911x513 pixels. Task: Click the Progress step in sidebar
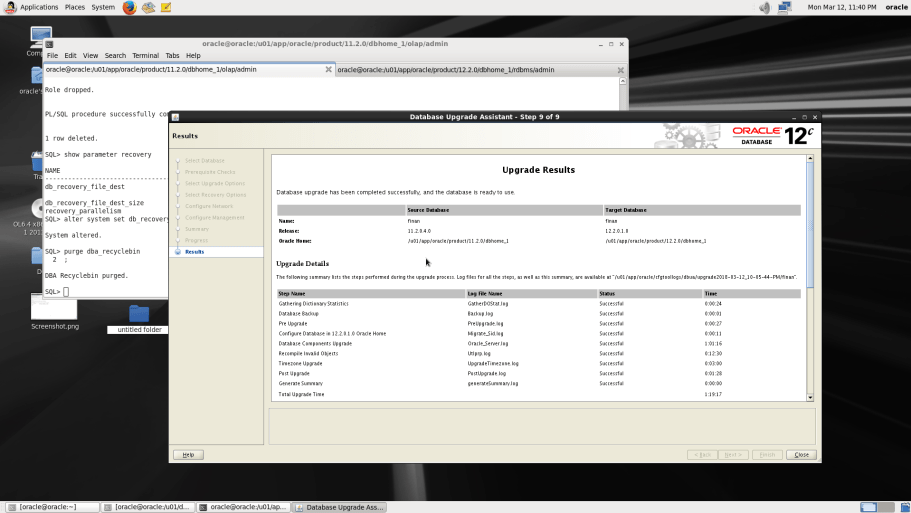pyautogui.click(x=196, y=241)
